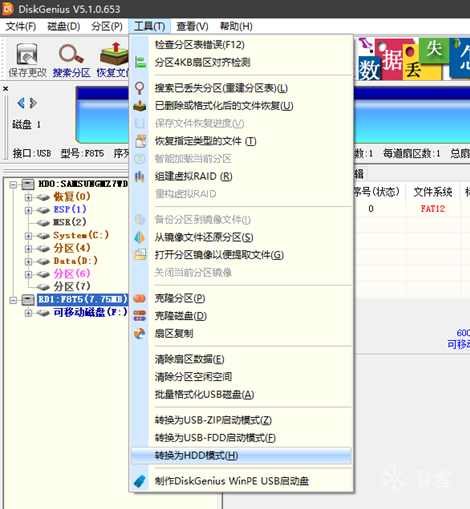Choose 批量格式化USB磁盘(A)
470x509 pixels.
241,394
